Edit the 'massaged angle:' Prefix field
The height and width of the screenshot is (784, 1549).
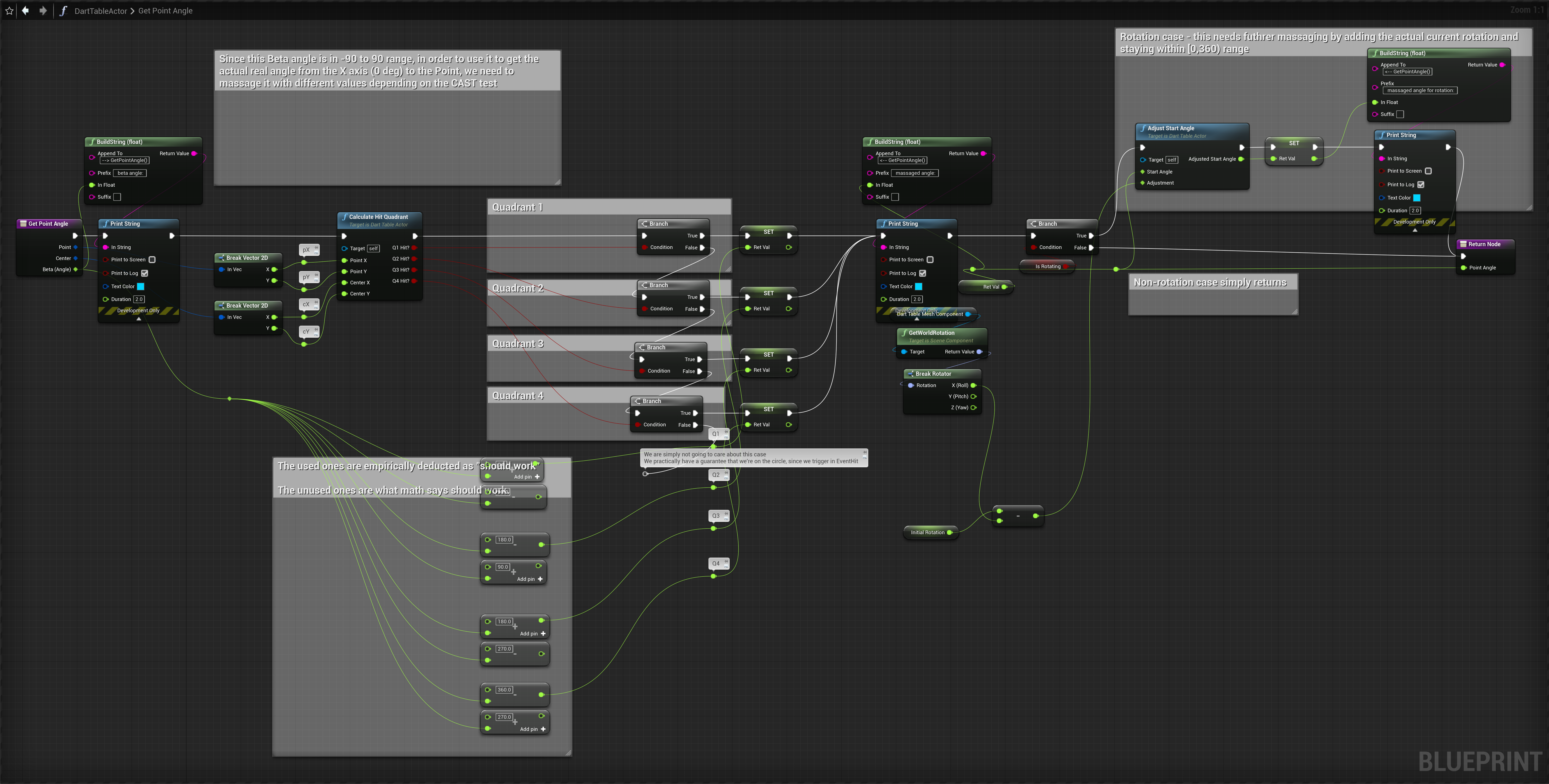click(915, 173)
